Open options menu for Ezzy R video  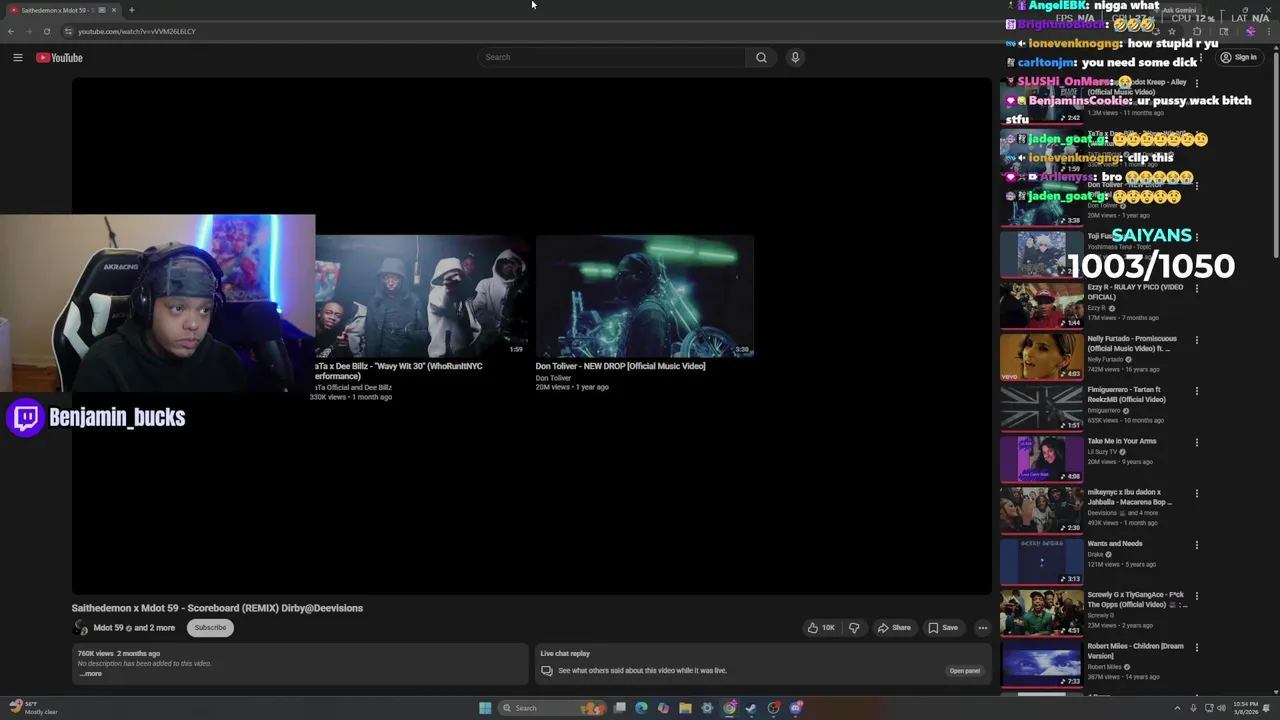coord(1196,288)
